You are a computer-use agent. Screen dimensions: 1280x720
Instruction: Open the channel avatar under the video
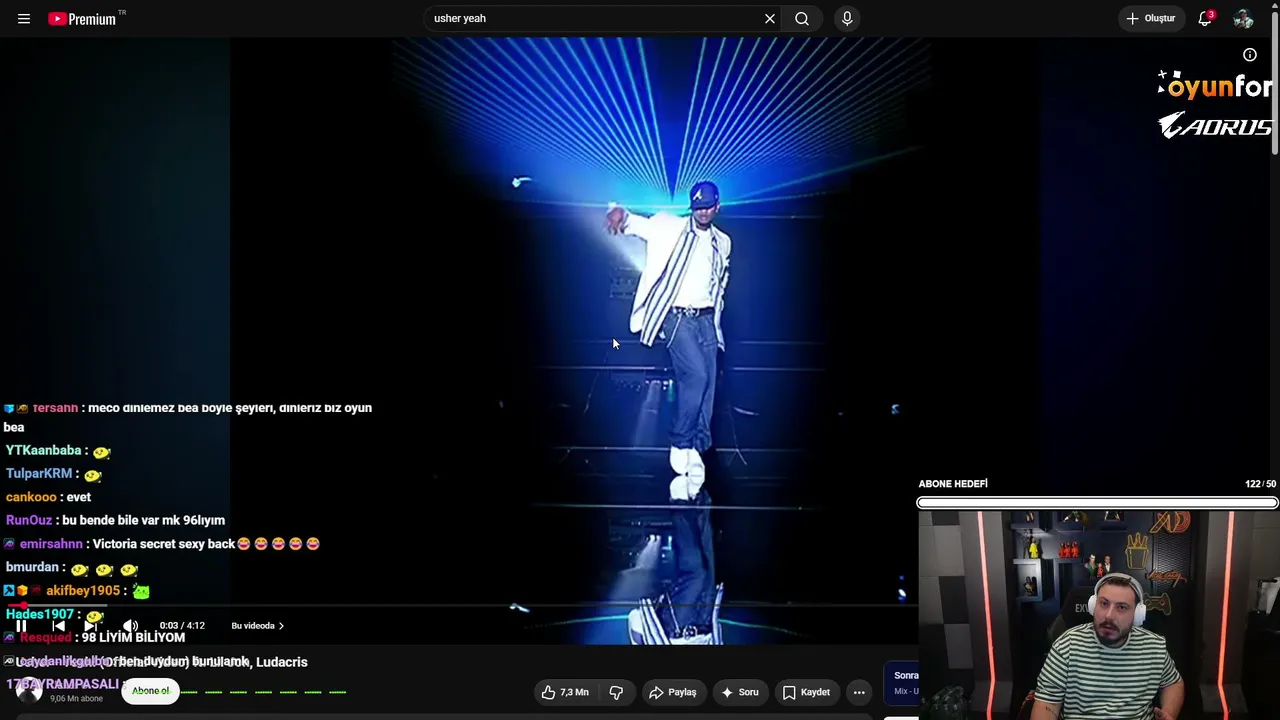coord(28,690)
